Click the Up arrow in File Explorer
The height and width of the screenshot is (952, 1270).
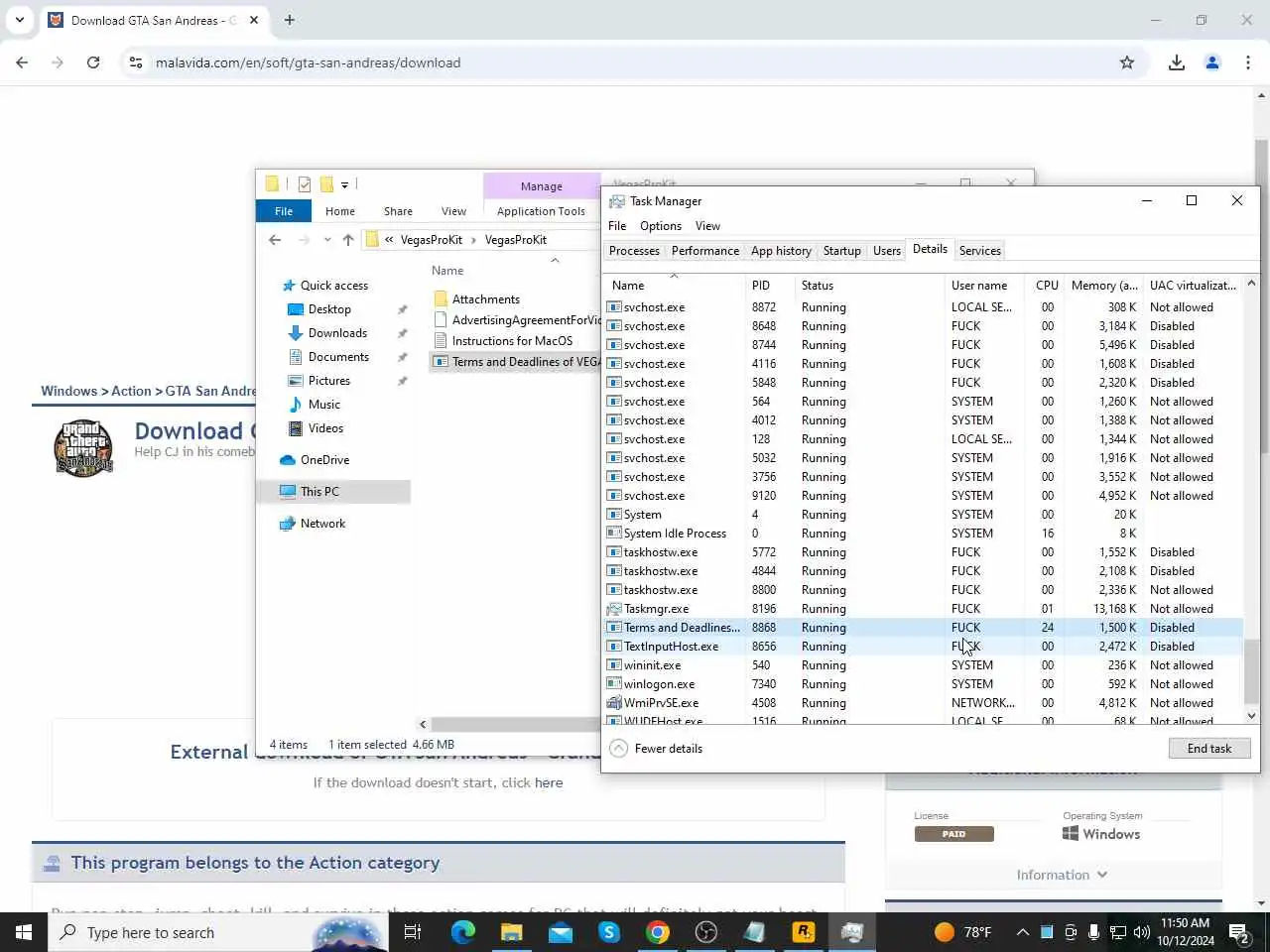348,240
